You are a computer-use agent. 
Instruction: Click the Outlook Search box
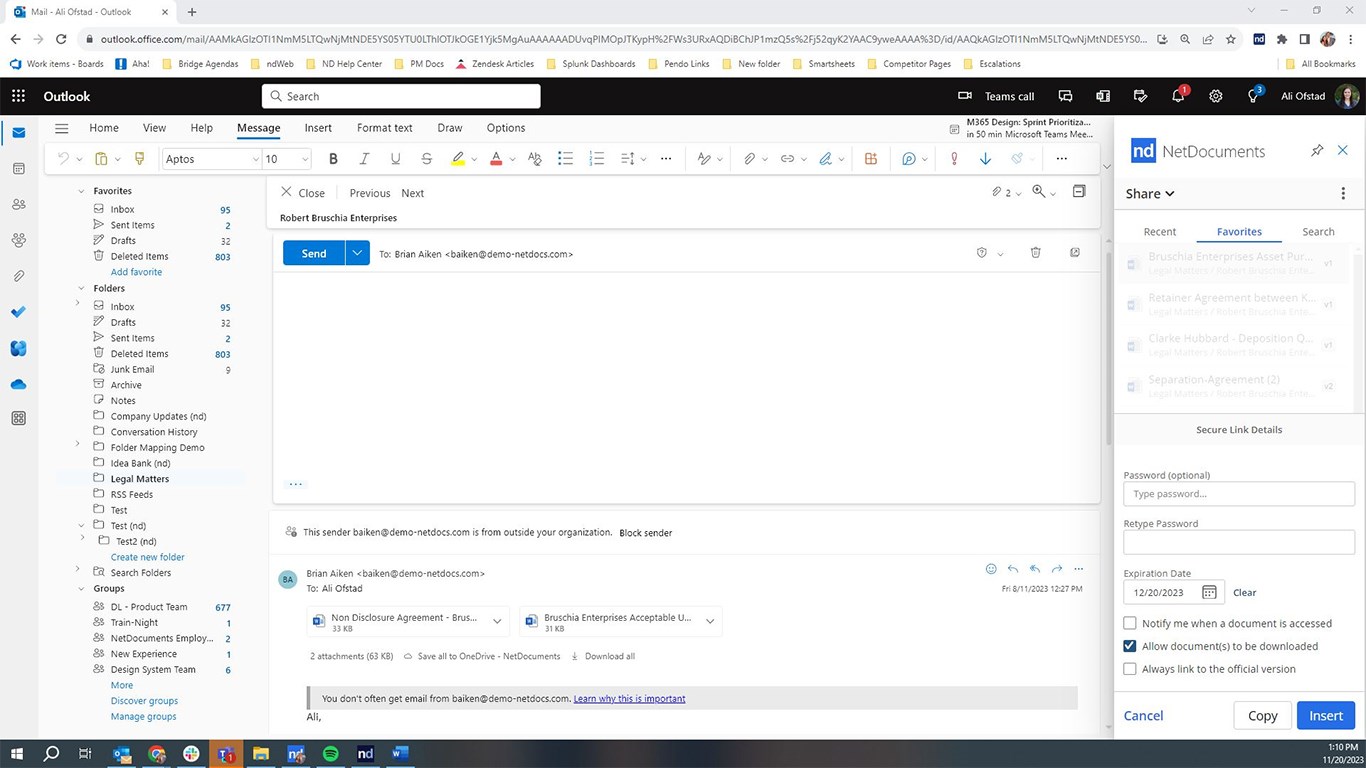pyautogui.click(x=401, y=96)
